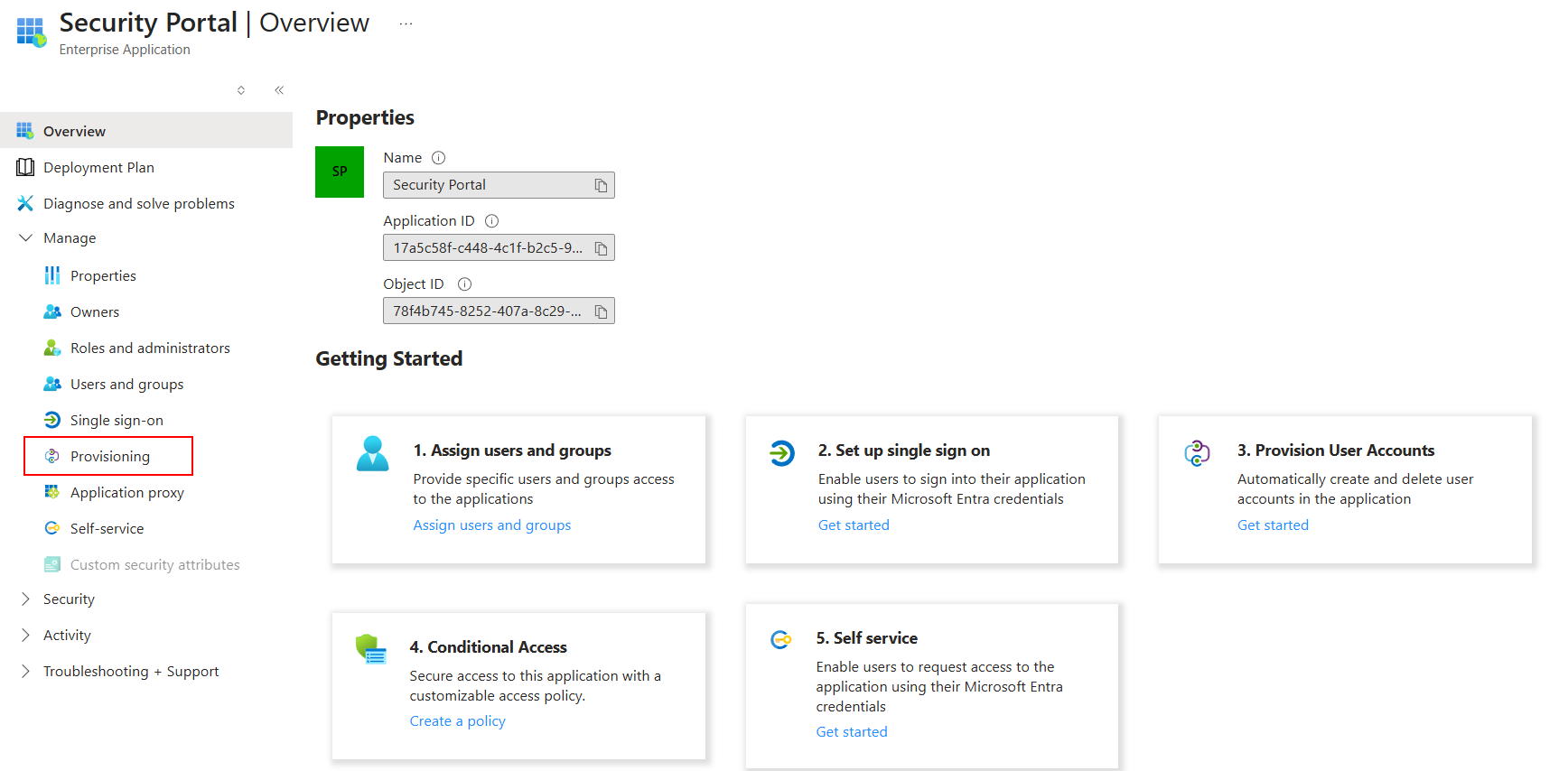Screen dimensions: 1568x771
Task: Click the user icon on Assign users card
Action: coord(373,453)
